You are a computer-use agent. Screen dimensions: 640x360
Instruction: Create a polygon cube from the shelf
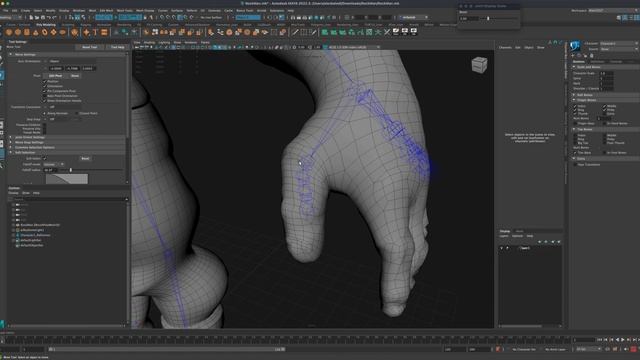tap(18, 32)
